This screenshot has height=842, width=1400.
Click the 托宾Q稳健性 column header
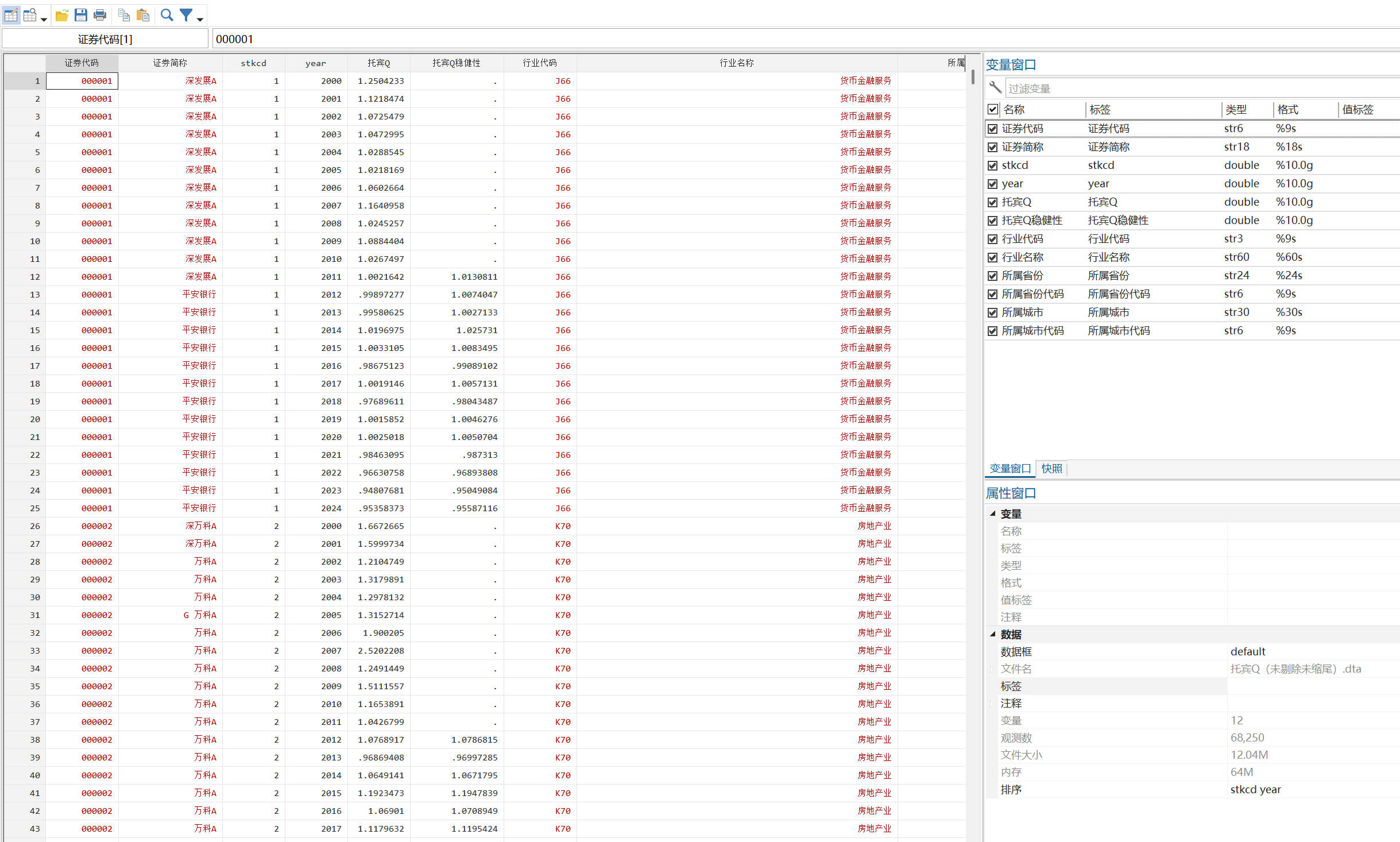[x=457, y=63]
